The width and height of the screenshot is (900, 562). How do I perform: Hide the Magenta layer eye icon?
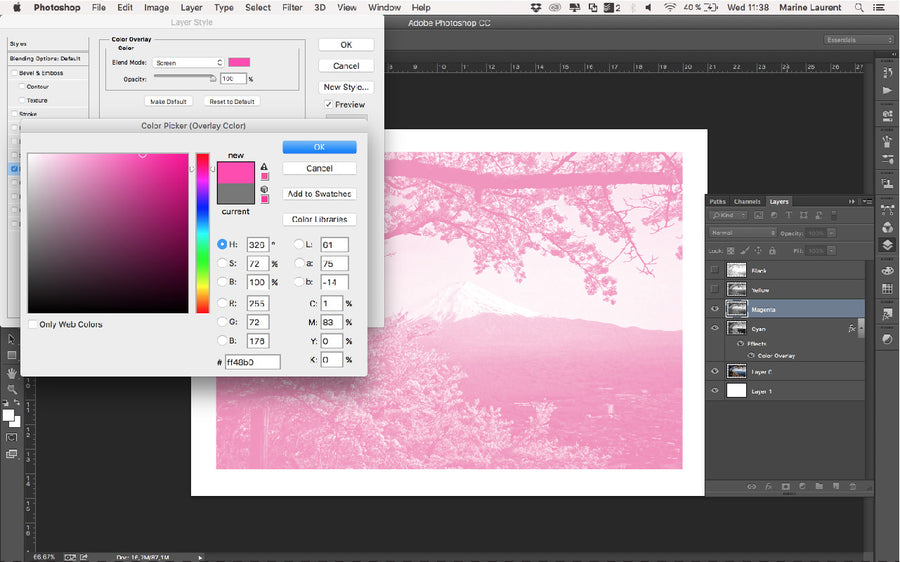tap(715, 309)
